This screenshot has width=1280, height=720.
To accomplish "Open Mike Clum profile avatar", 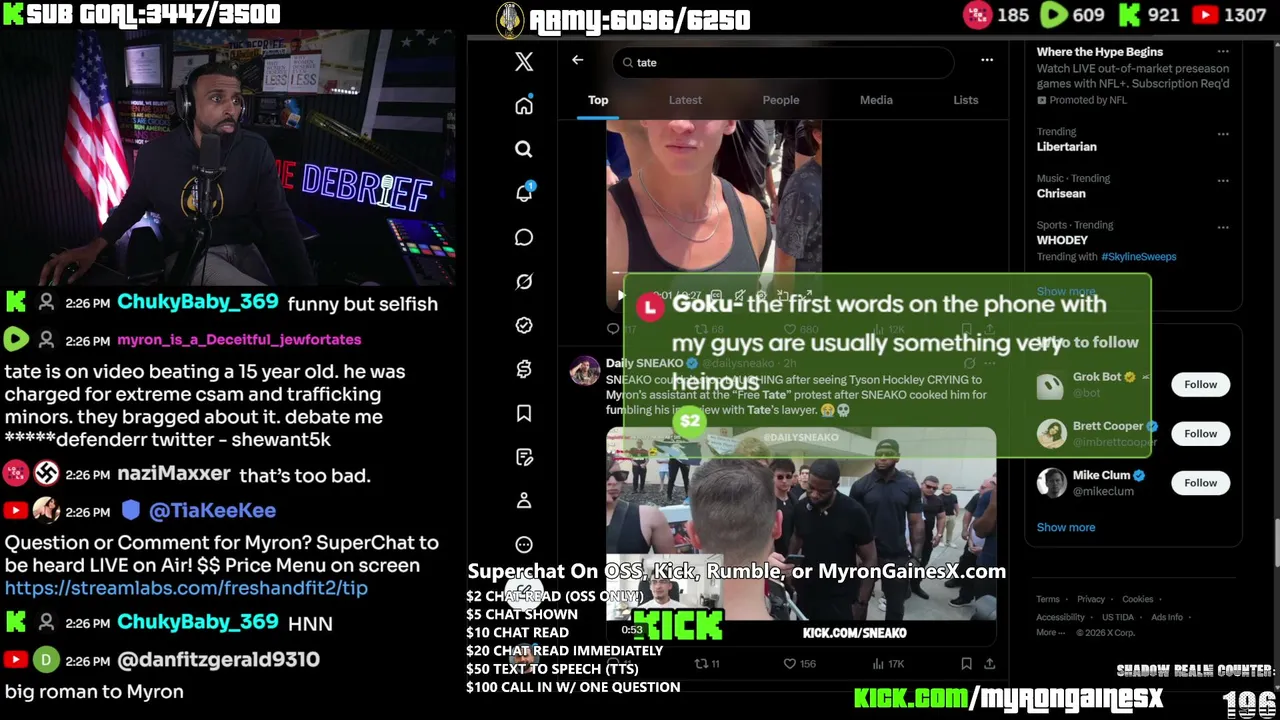I will tap(1051, 482).
